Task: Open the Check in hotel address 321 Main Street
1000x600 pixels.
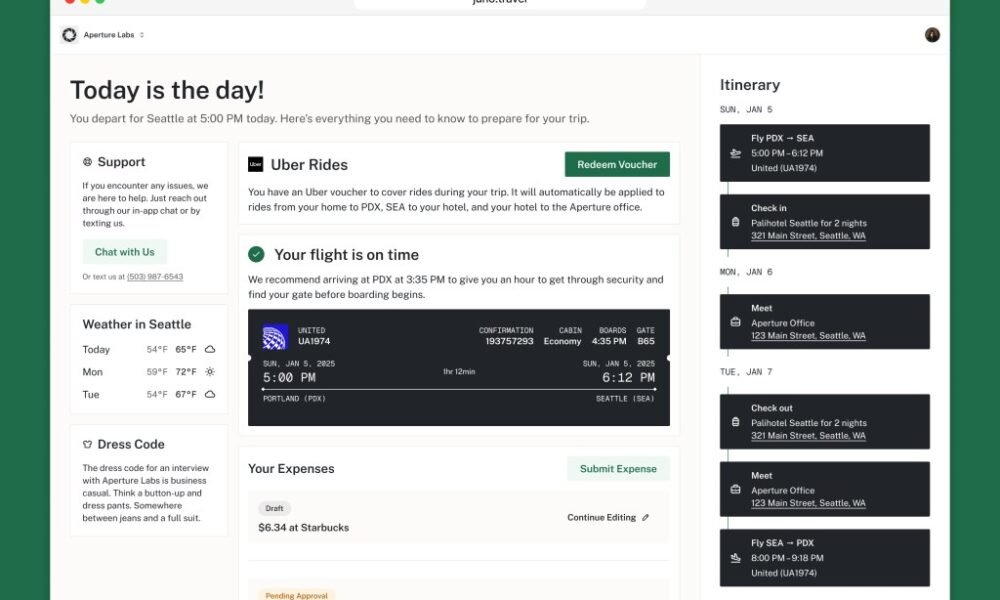Action: (x=808, y=236)
